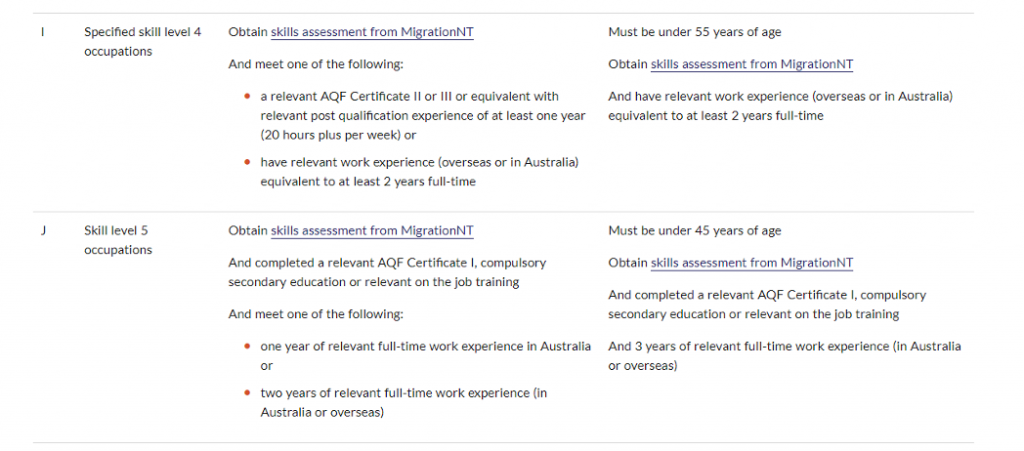Image resolution: width=1024 pixels, height=451 pixels.
Task: Select 'Specified skill level 4 occupations' text
Action: pos(142,42)
